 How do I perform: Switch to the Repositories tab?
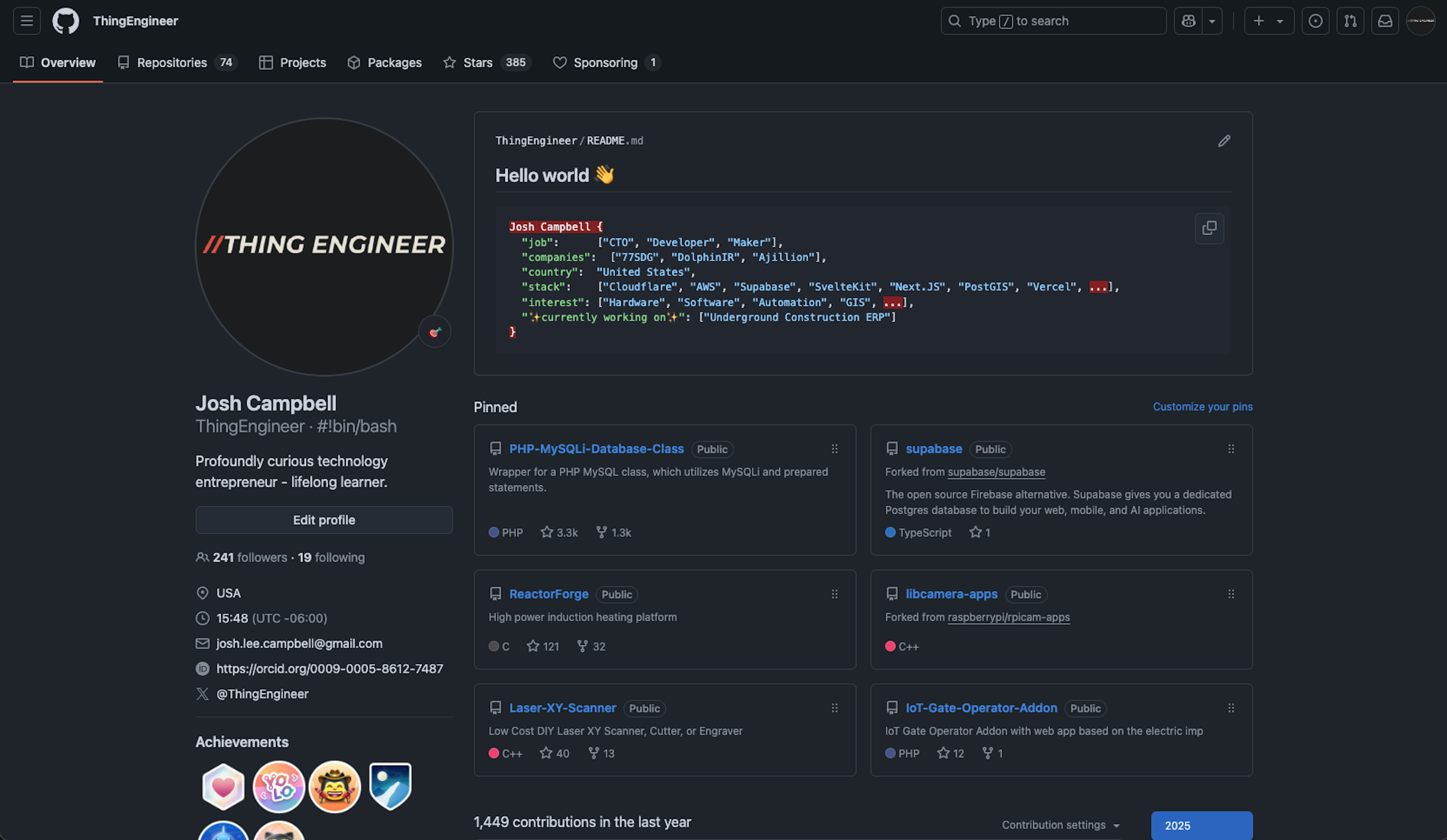pyautogui.click(x=172, y=63)
